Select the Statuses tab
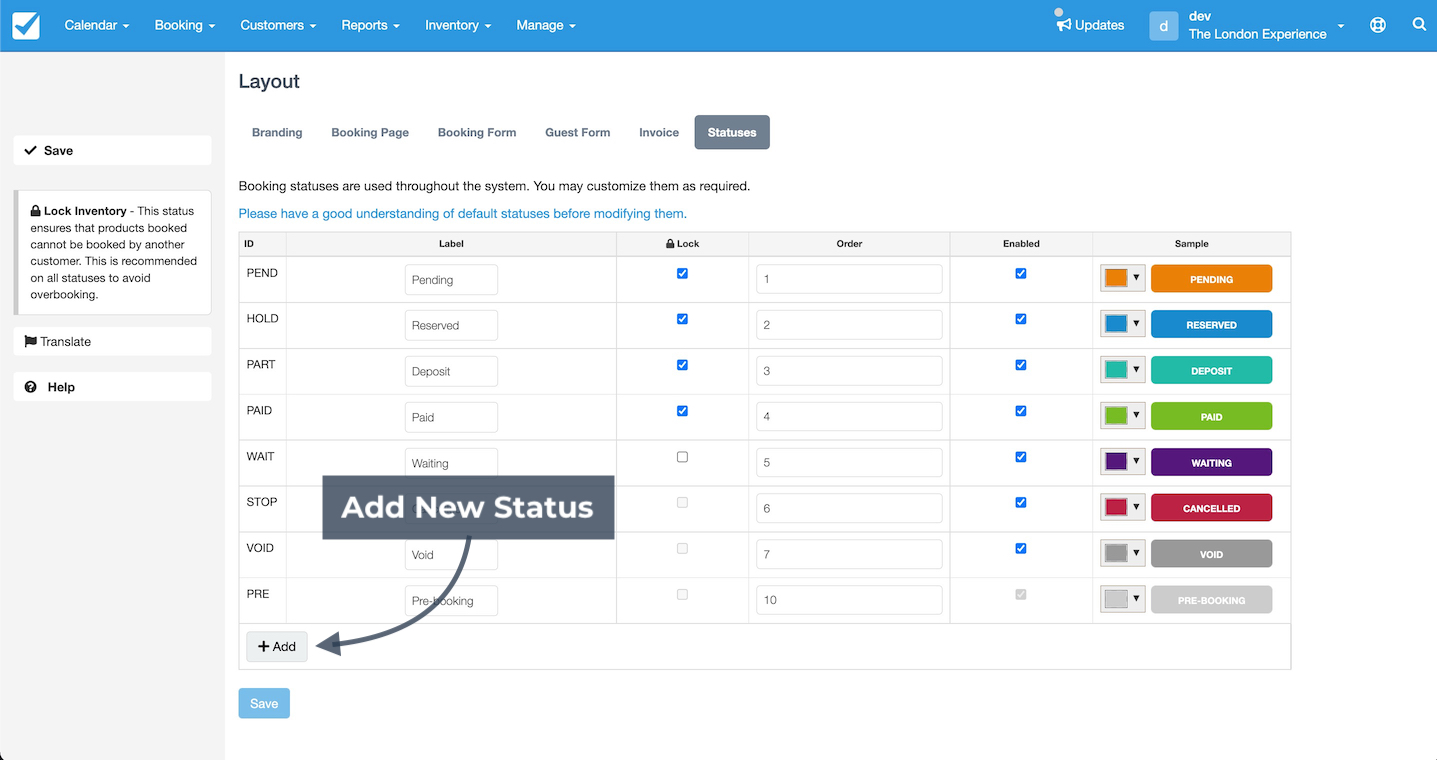1437x760 pixels. coord(732,132)
